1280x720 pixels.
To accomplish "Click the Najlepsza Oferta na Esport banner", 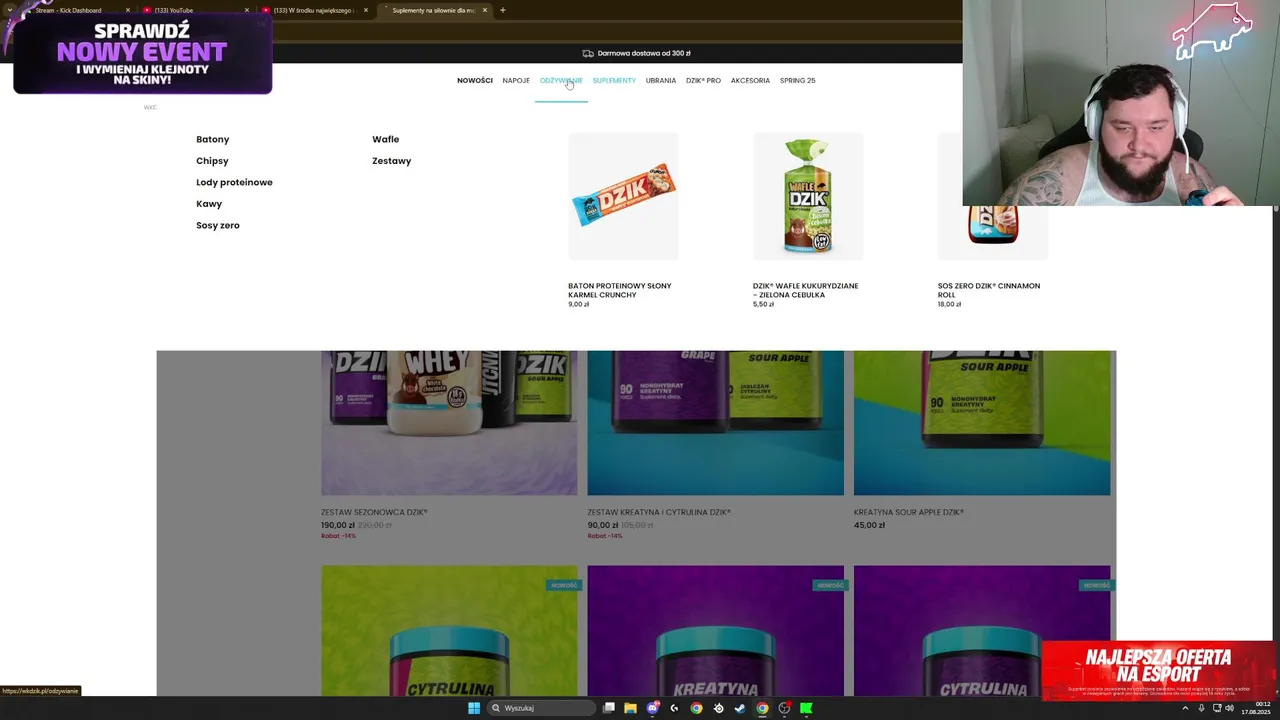I will (1158, 671).
